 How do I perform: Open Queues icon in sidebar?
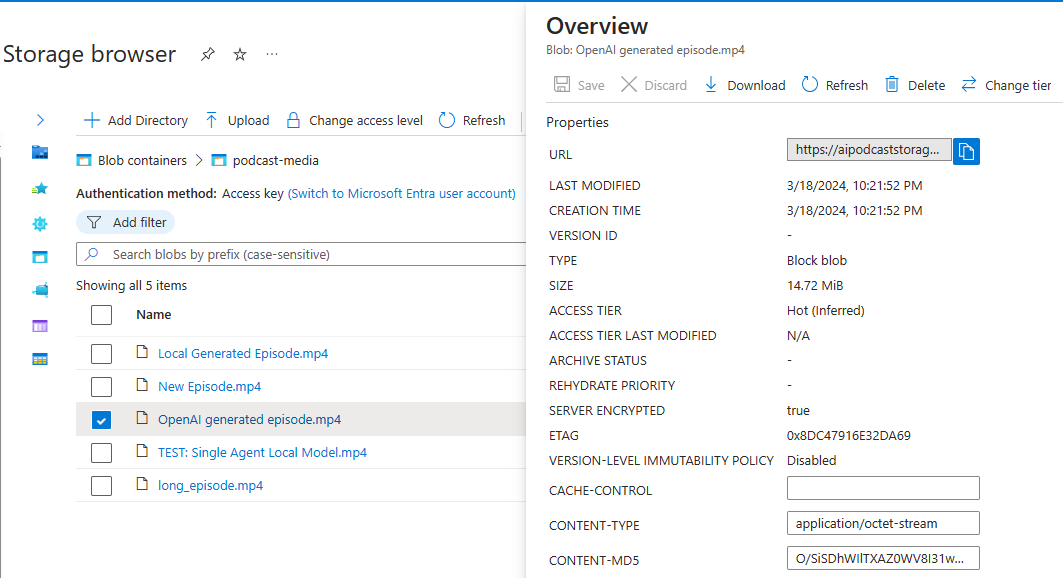pos(40,325)
